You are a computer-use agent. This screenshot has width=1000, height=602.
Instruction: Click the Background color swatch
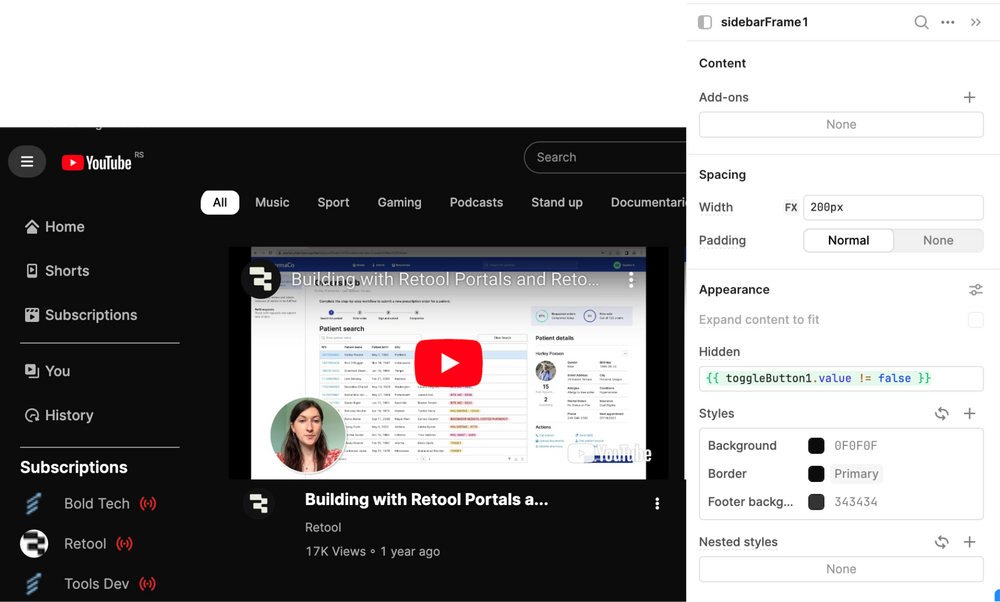point(816,446)
